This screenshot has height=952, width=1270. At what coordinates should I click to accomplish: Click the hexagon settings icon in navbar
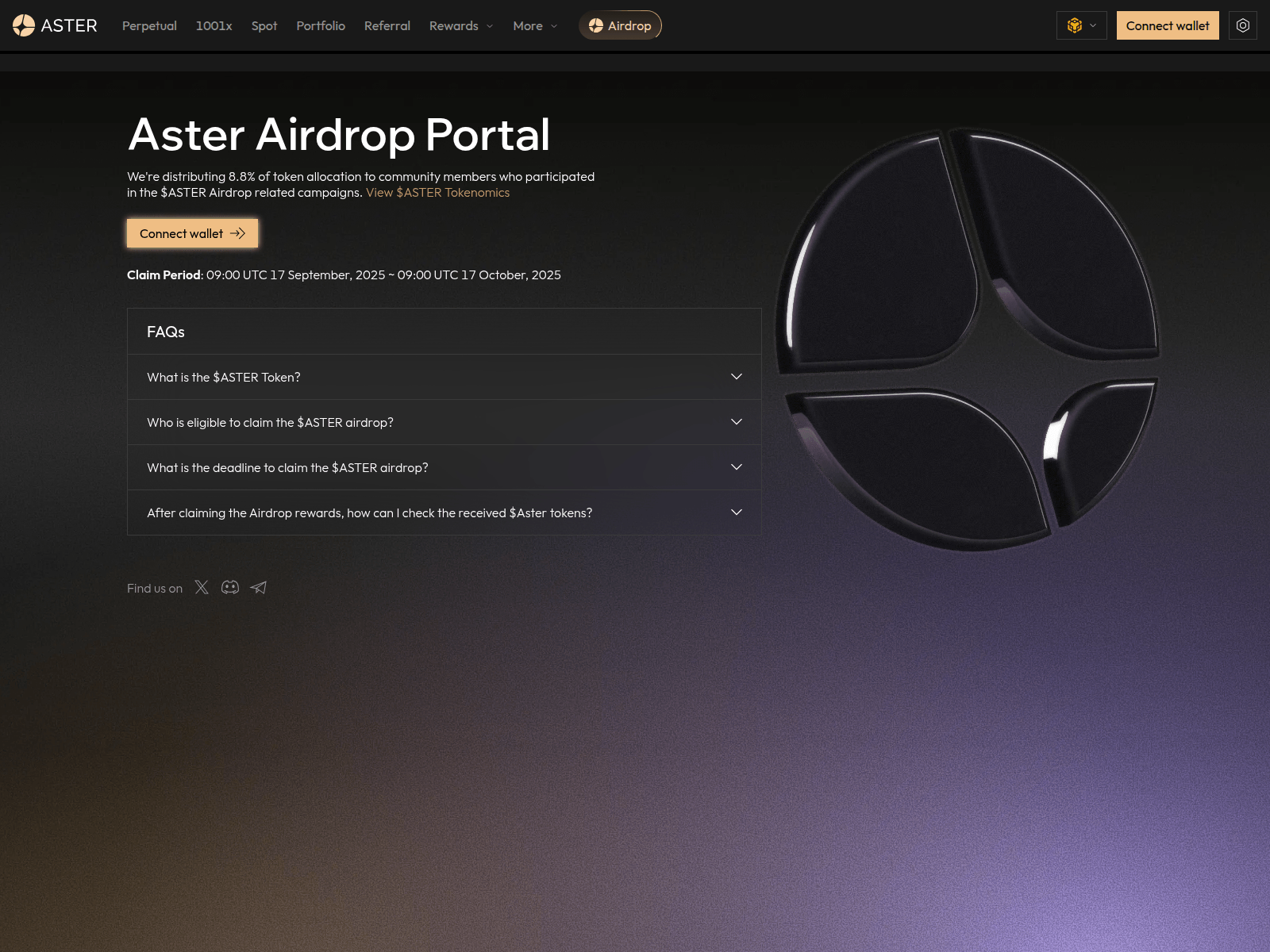tap(1242, 25)
